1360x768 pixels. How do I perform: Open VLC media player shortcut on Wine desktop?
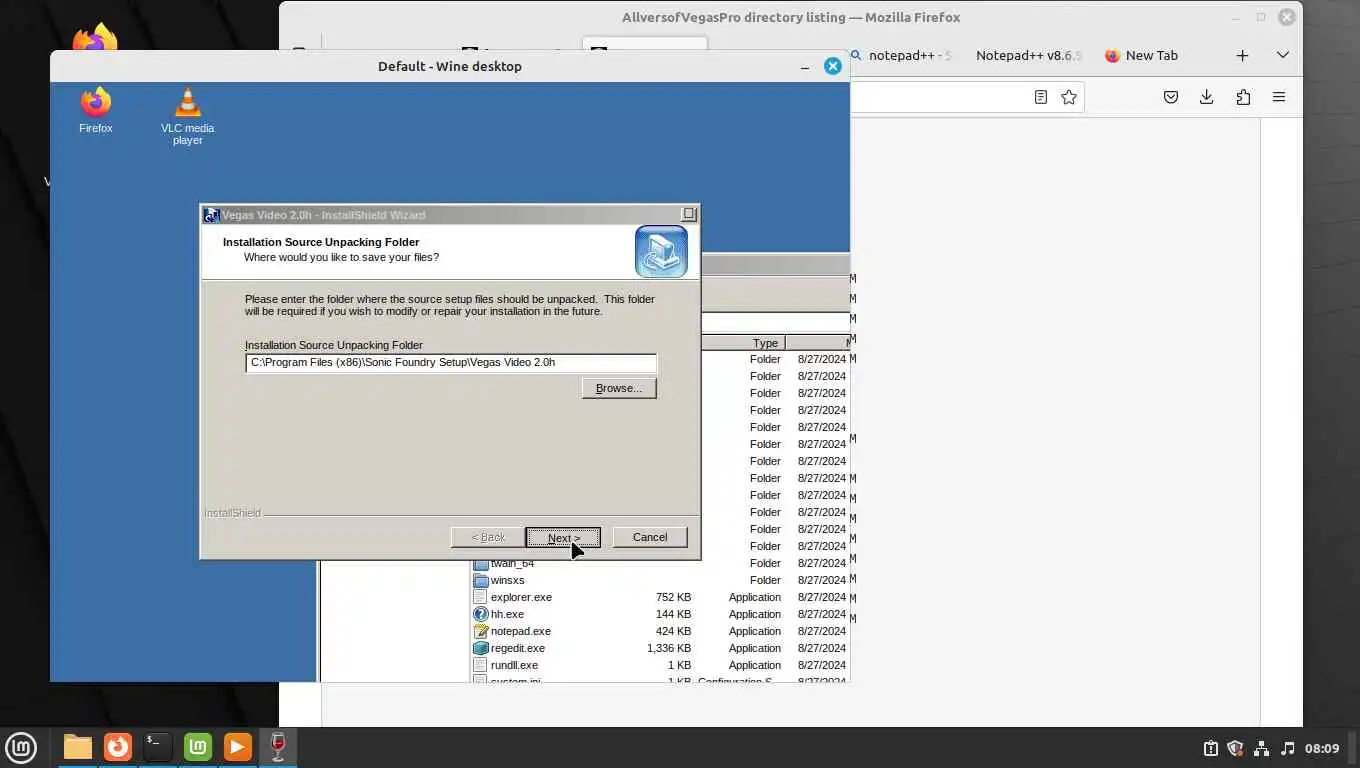[187, 116]
